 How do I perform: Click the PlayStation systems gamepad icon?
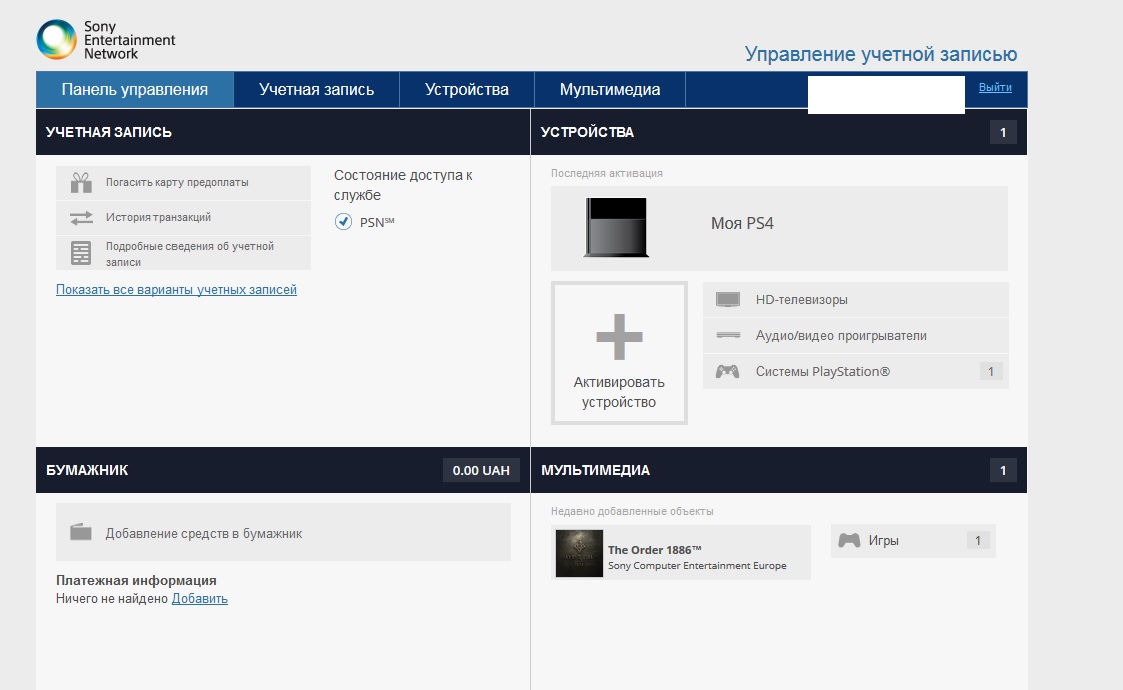[728, 371]
